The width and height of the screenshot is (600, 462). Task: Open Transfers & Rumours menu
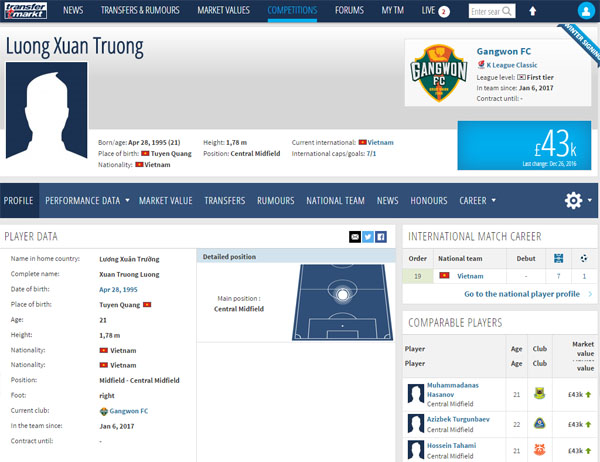pyautogui.click(x=140, y=10)
